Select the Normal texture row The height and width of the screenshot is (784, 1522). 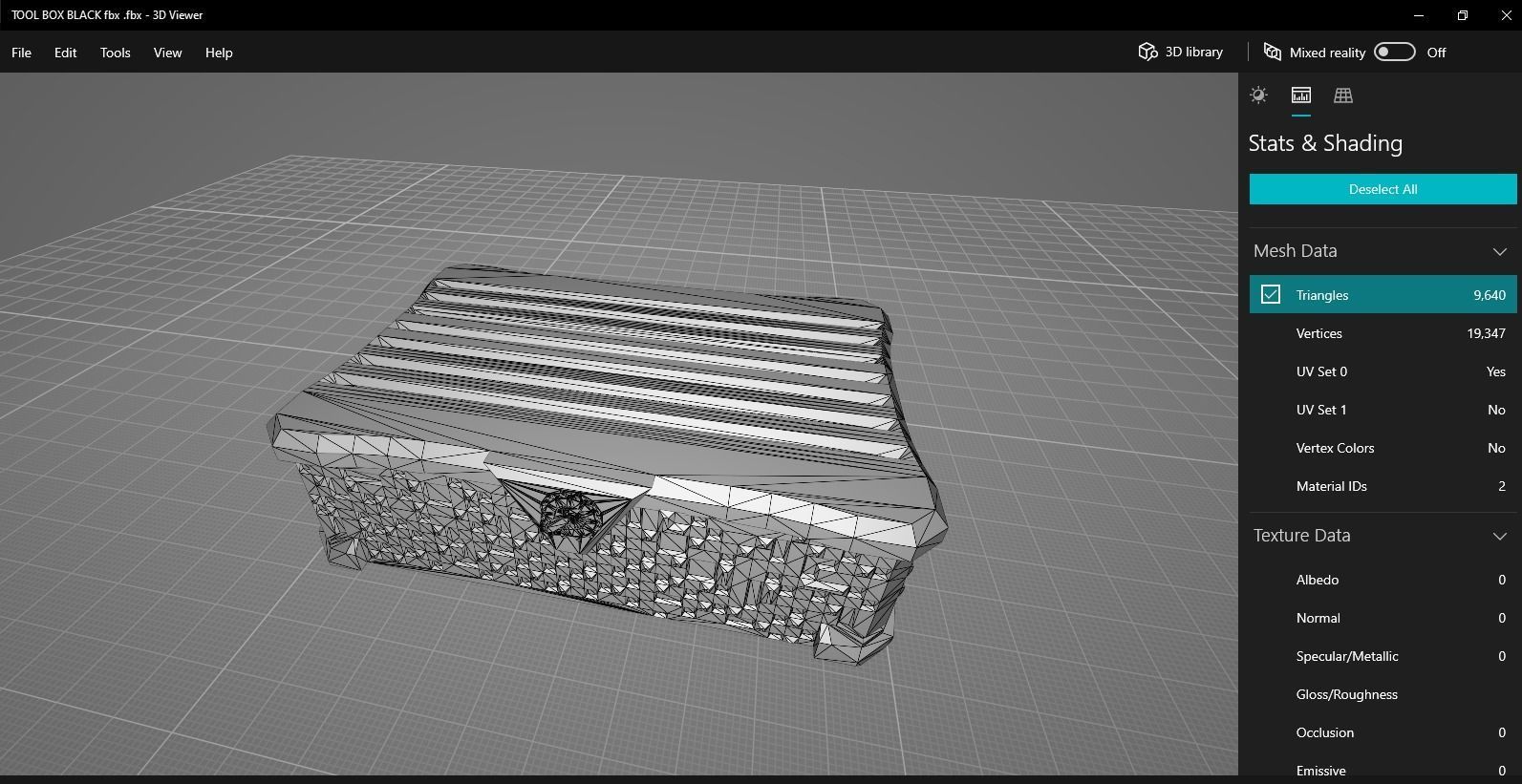point(1383,618)
